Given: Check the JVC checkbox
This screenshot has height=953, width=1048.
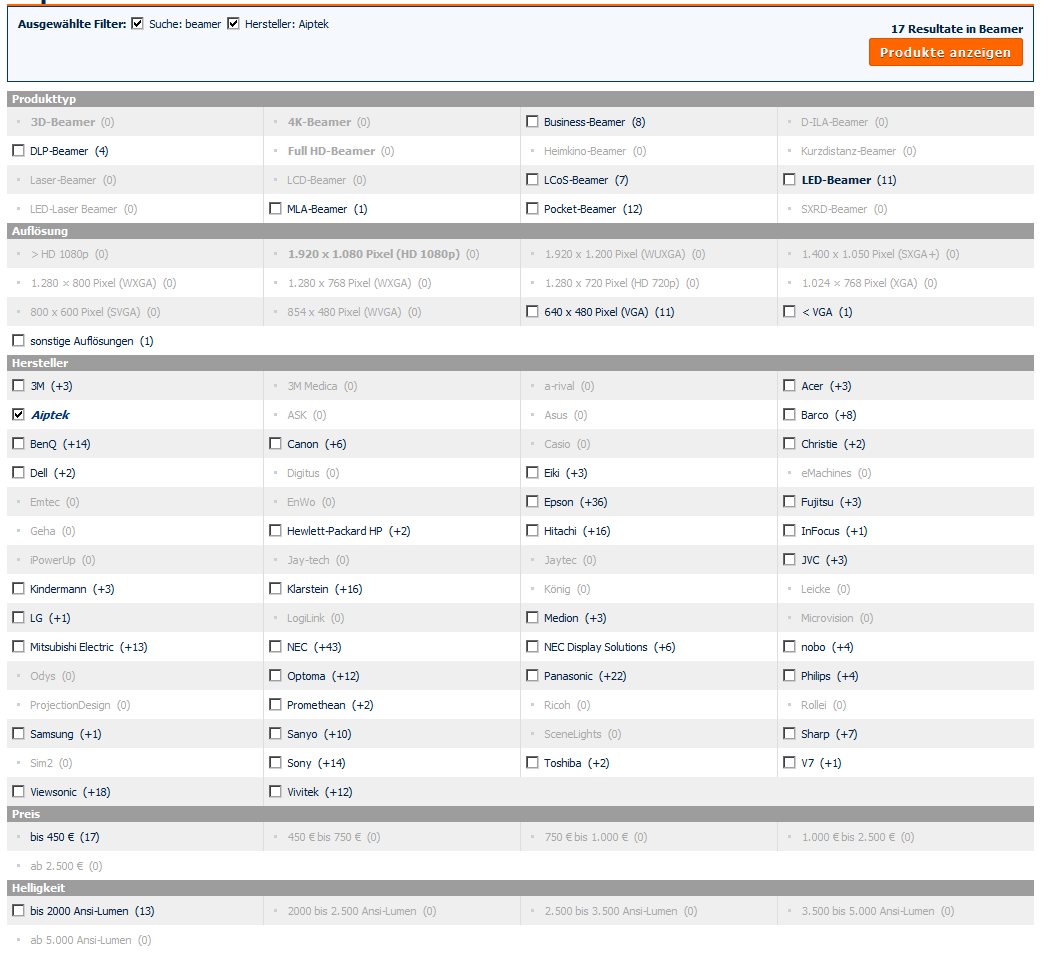Looking at the screenshot, I should tap(789, 560).
